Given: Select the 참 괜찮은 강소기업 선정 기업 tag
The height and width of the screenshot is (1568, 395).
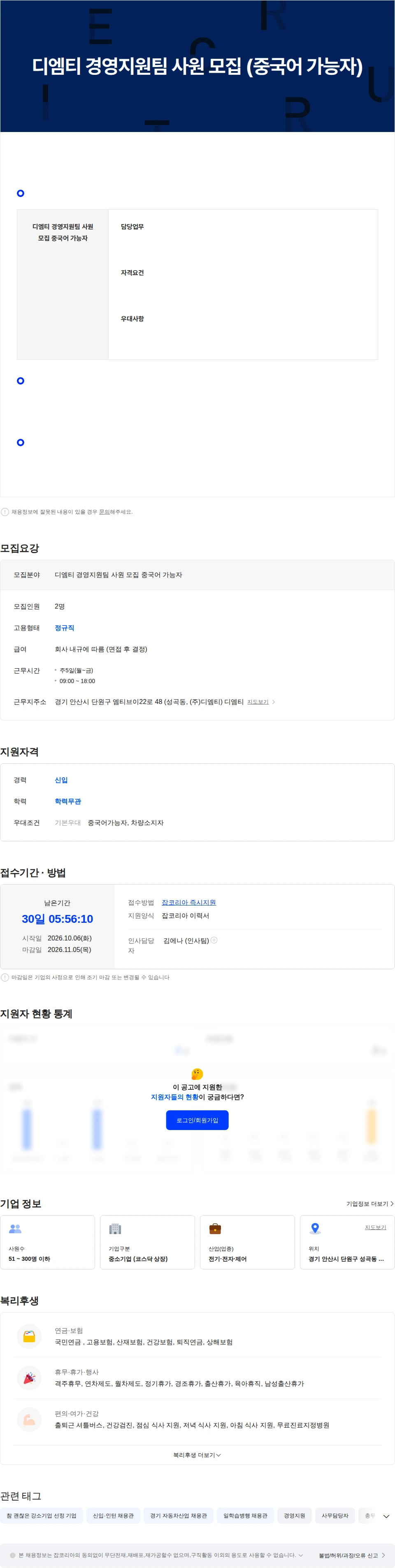Looking at the screenshot, I should (42, 1516).
